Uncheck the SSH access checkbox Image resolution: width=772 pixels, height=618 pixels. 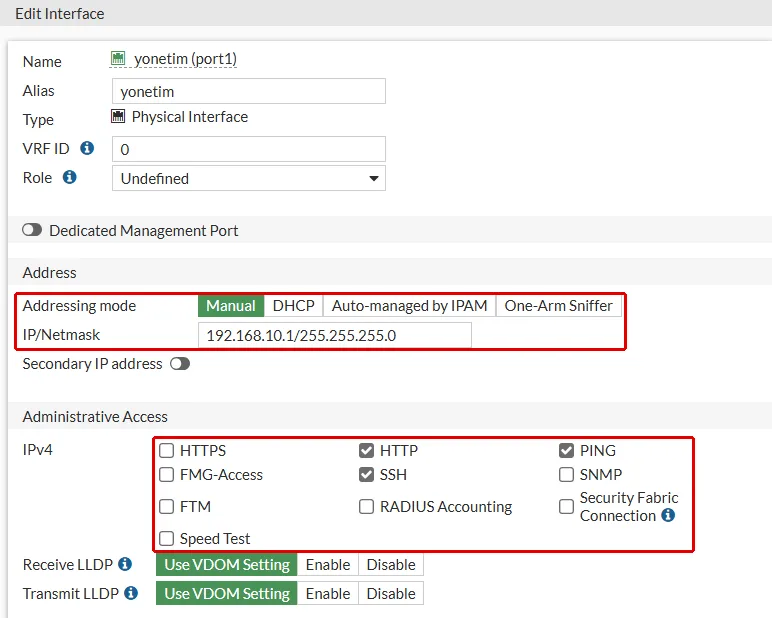366,474
